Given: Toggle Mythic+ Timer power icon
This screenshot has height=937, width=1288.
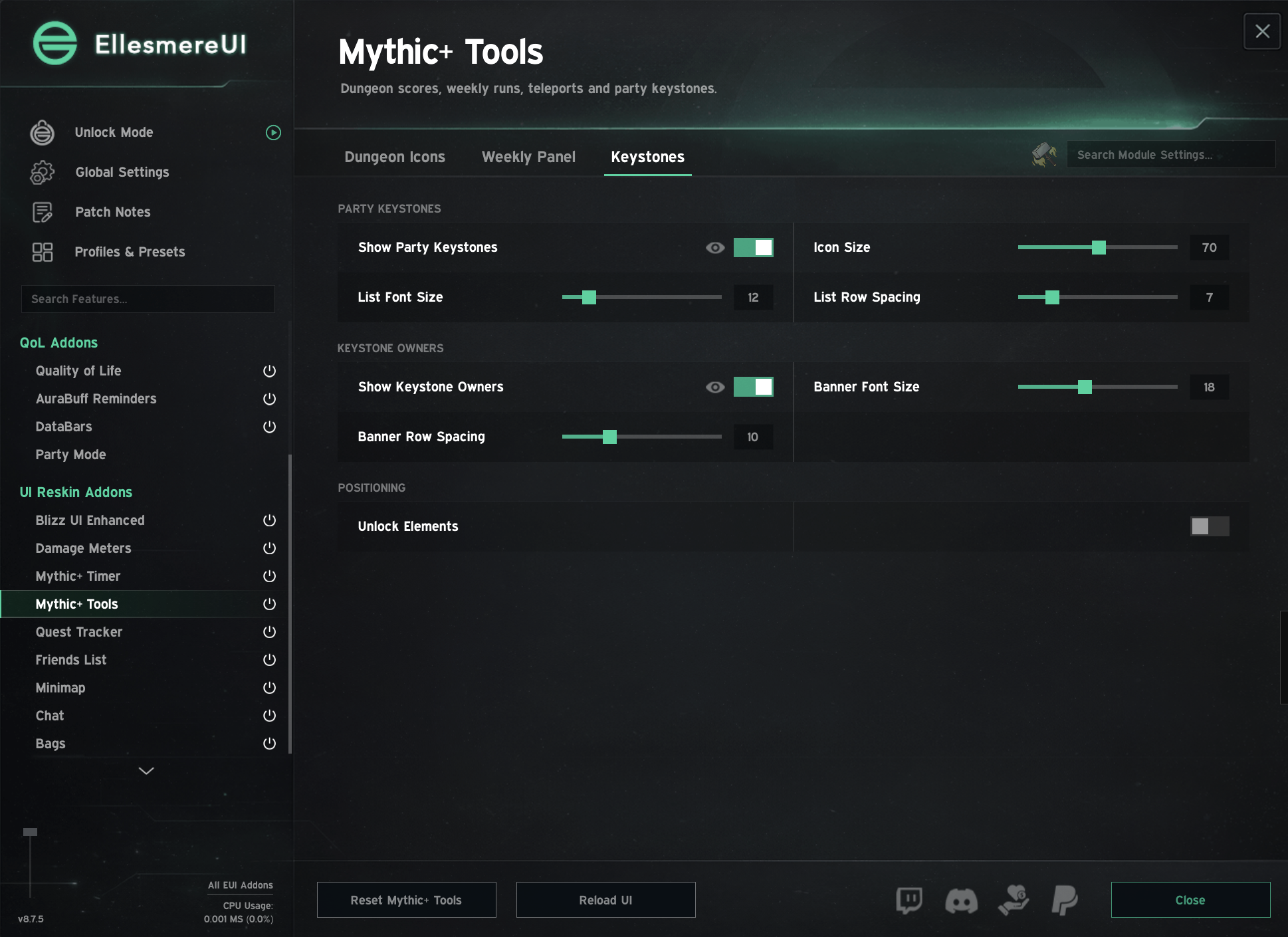Looking at the screenshot, I should (269, 576).
